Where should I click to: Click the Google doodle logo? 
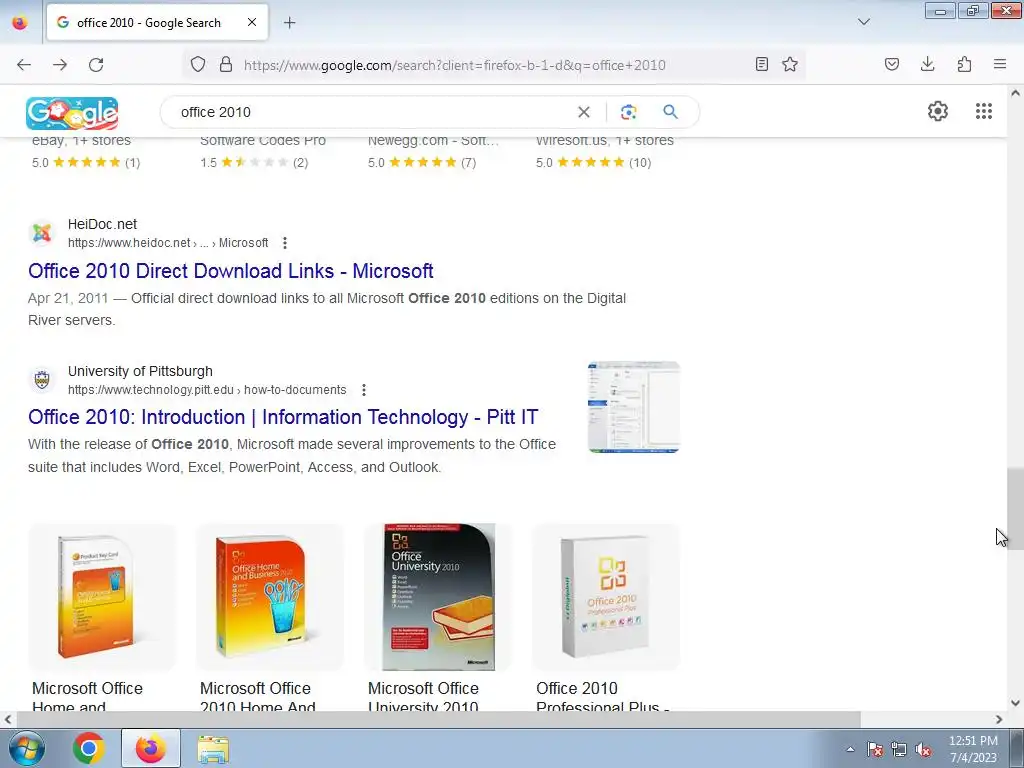click(x=72, y=113)
